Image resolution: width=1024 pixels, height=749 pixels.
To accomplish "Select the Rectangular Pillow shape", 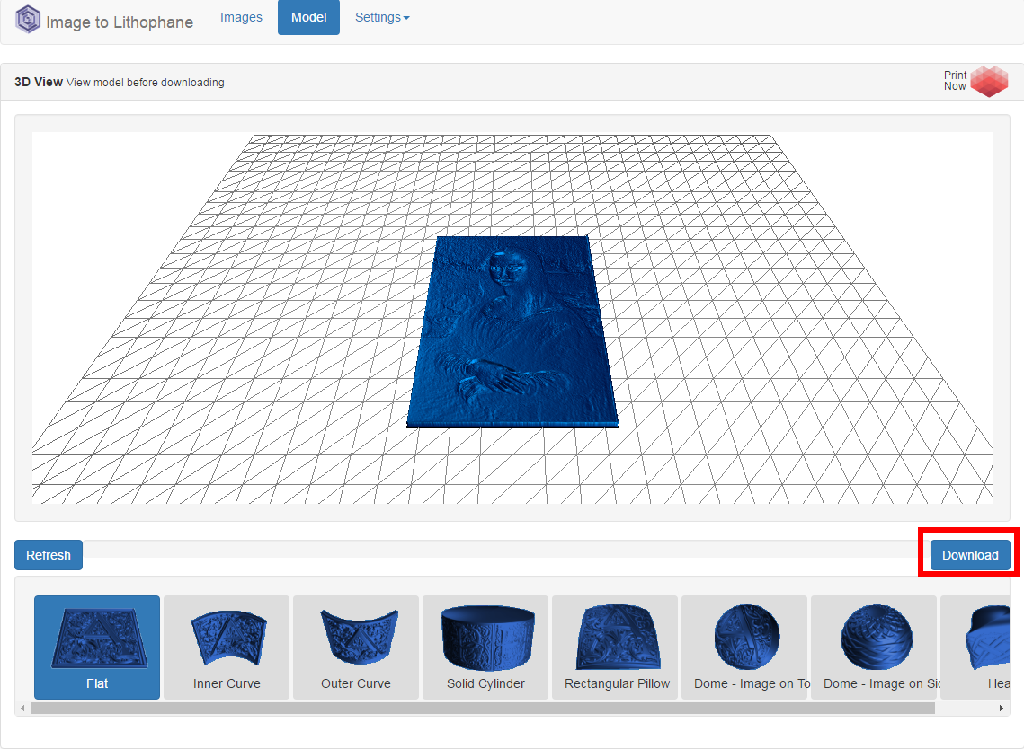I will click(x=615, y=647).
